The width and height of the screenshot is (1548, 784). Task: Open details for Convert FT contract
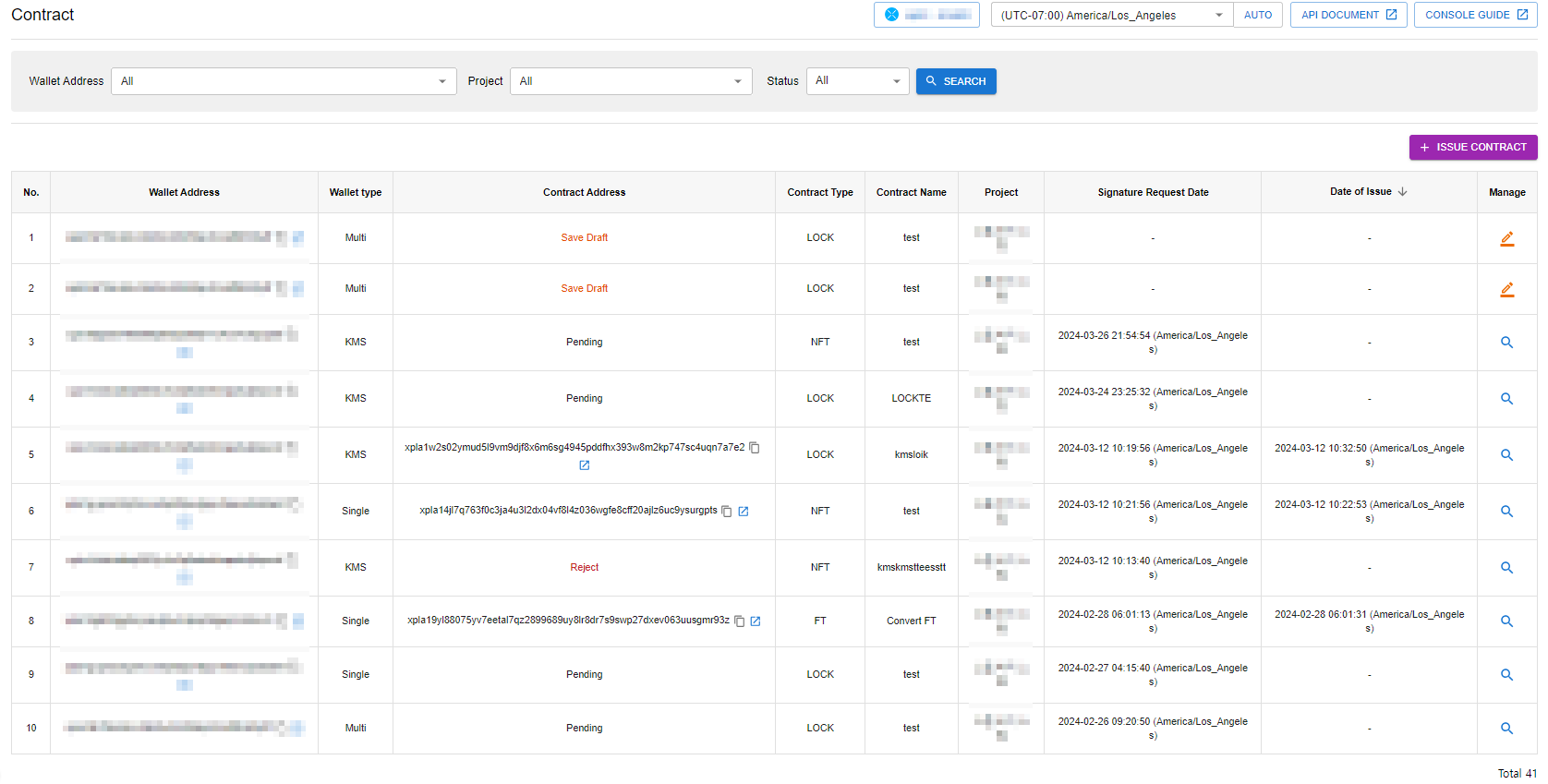1506,621
